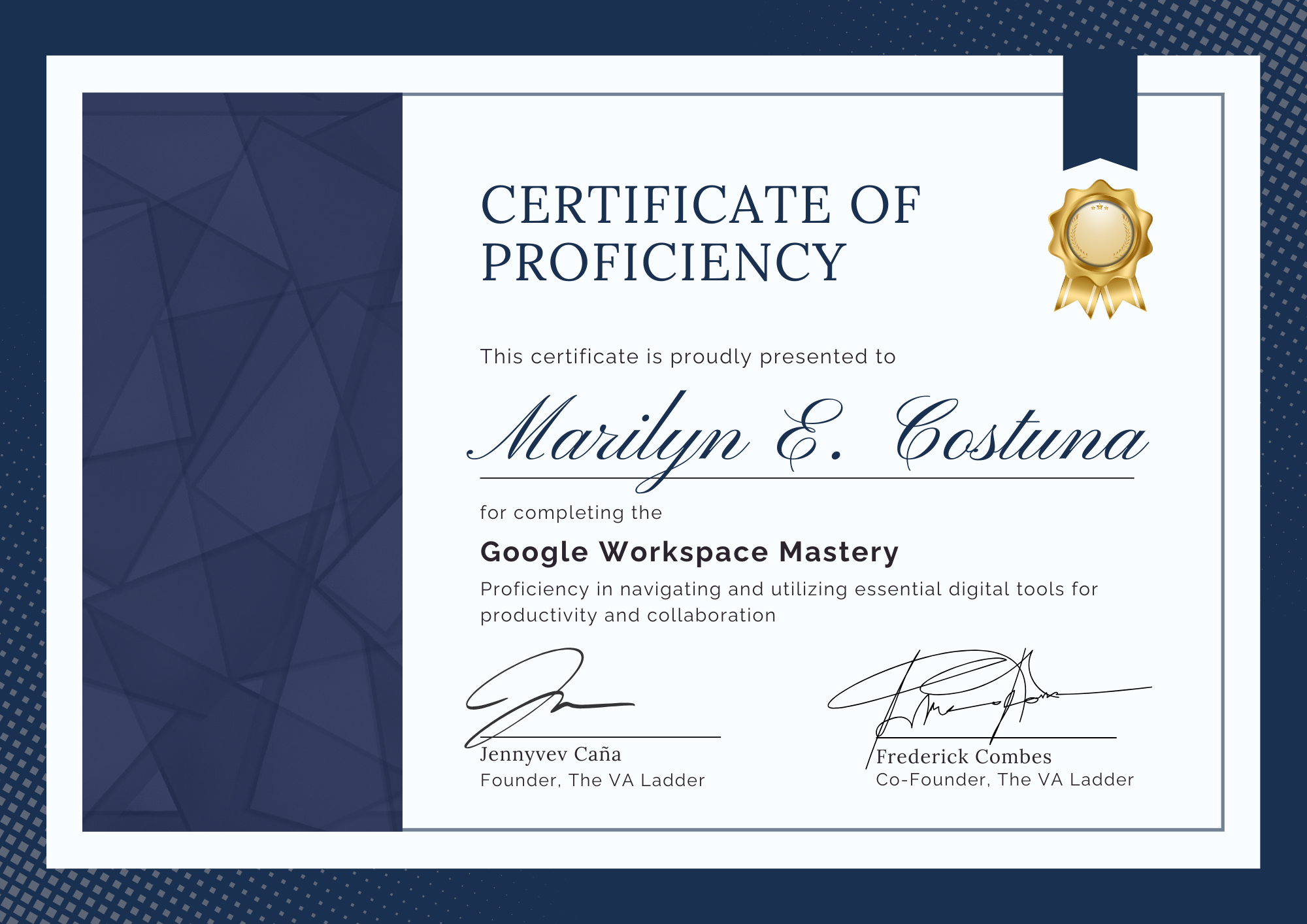Select 'This certificate is proudly presented to'
This screenshot has width=1307, height=924.
(687, 357)
